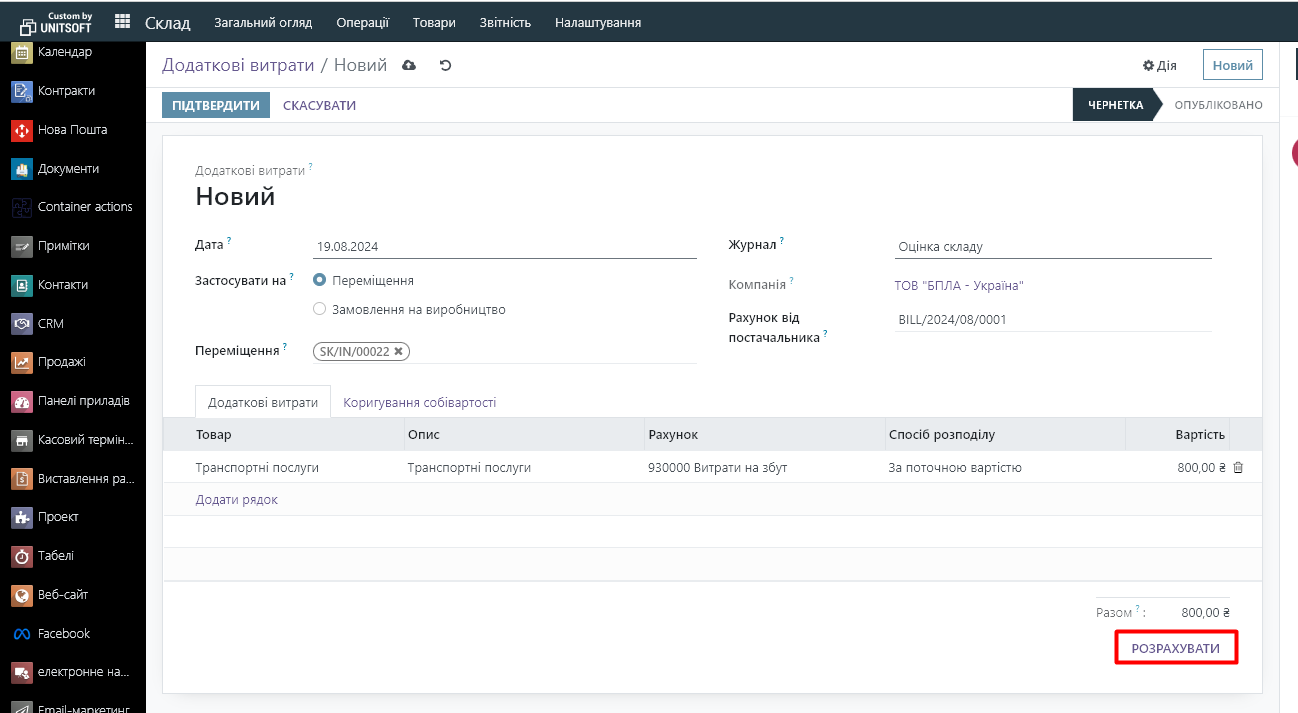This screenshot has width=1298, height=713.
Task: Click the Дата input field
Action: pyautogui.click(x=504, y=247)
